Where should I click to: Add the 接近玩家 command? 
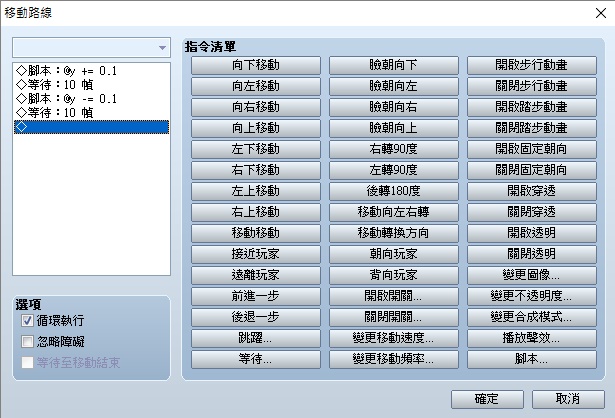coord(256,254)
